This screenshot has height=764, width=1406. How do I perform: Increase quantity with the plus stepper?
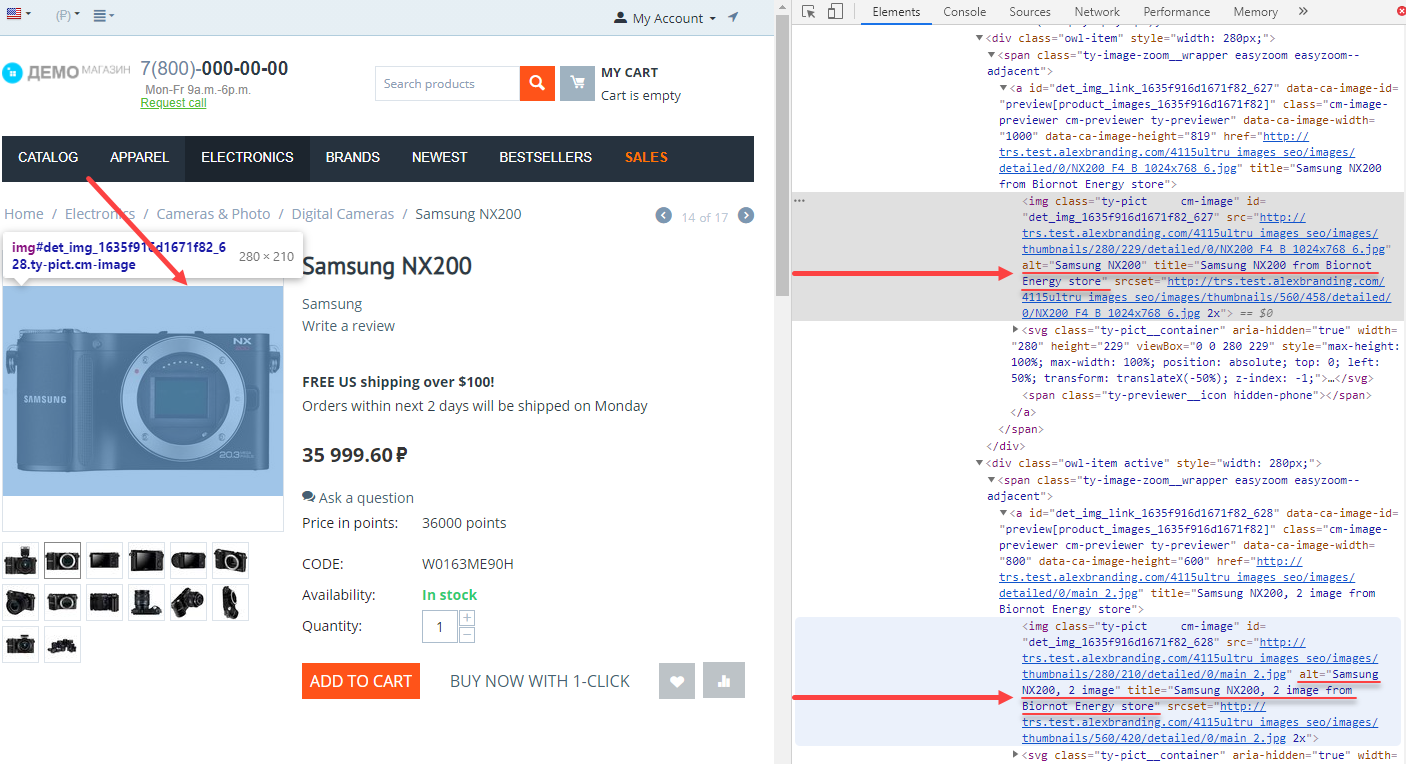pos(467,619)
